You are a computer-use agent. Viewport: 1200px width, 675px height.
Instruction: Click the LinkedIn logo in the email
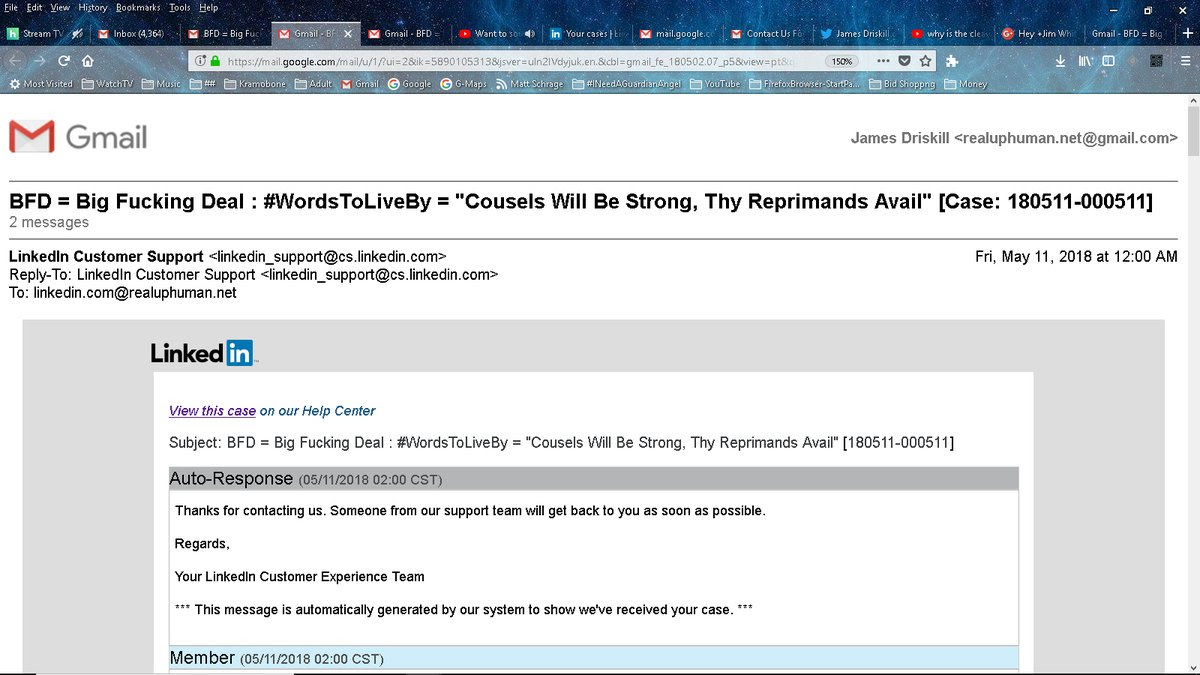click(203, 353)
